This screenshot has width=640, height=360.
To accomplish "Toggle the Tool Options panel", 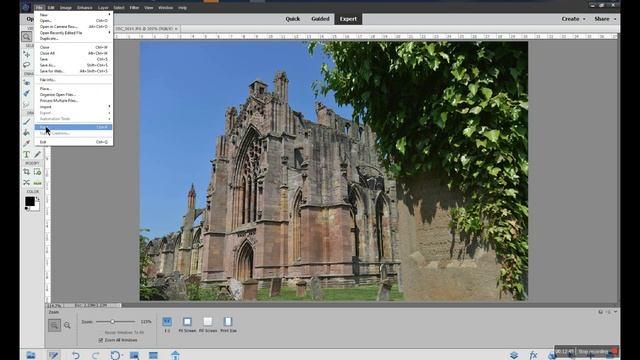I will [53, 355].
